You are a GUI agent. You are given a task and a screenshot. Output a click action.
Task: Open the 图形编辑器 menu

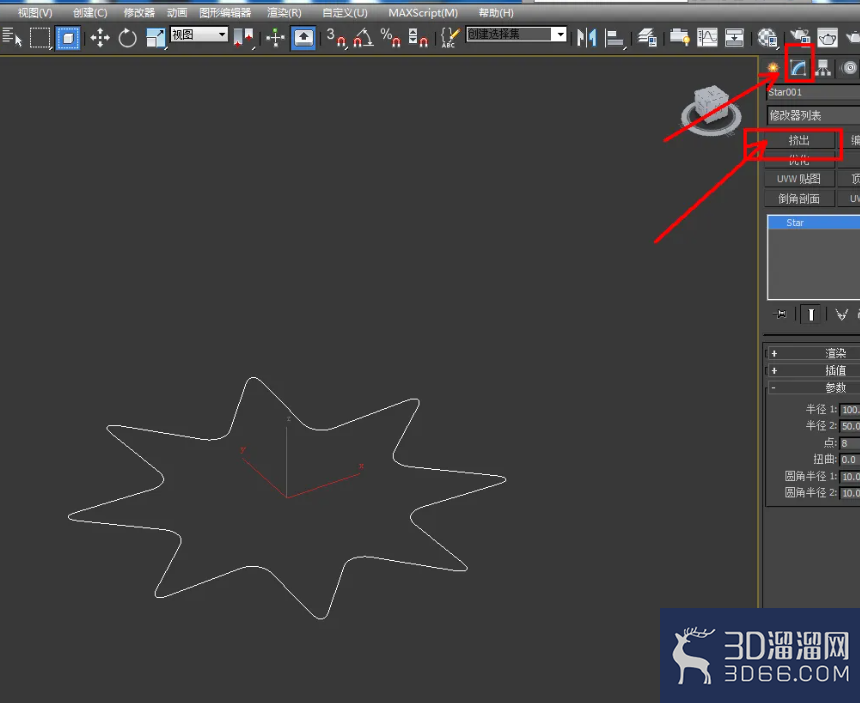pos(225,13)
